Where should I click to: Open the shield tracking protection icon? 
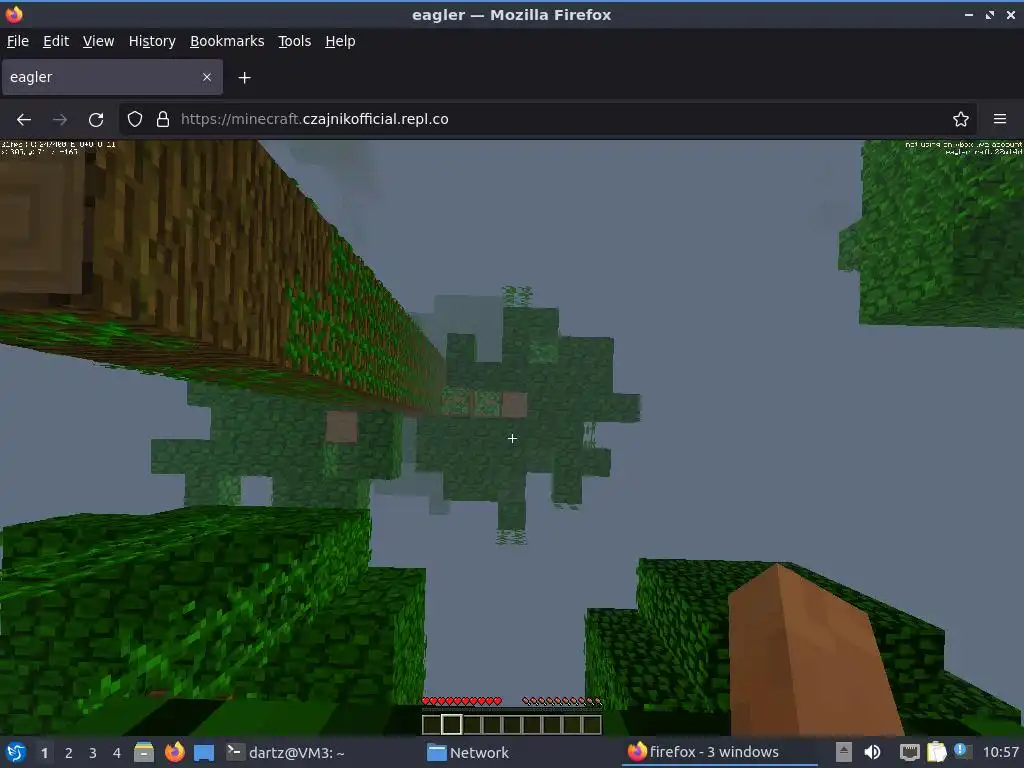135,119
